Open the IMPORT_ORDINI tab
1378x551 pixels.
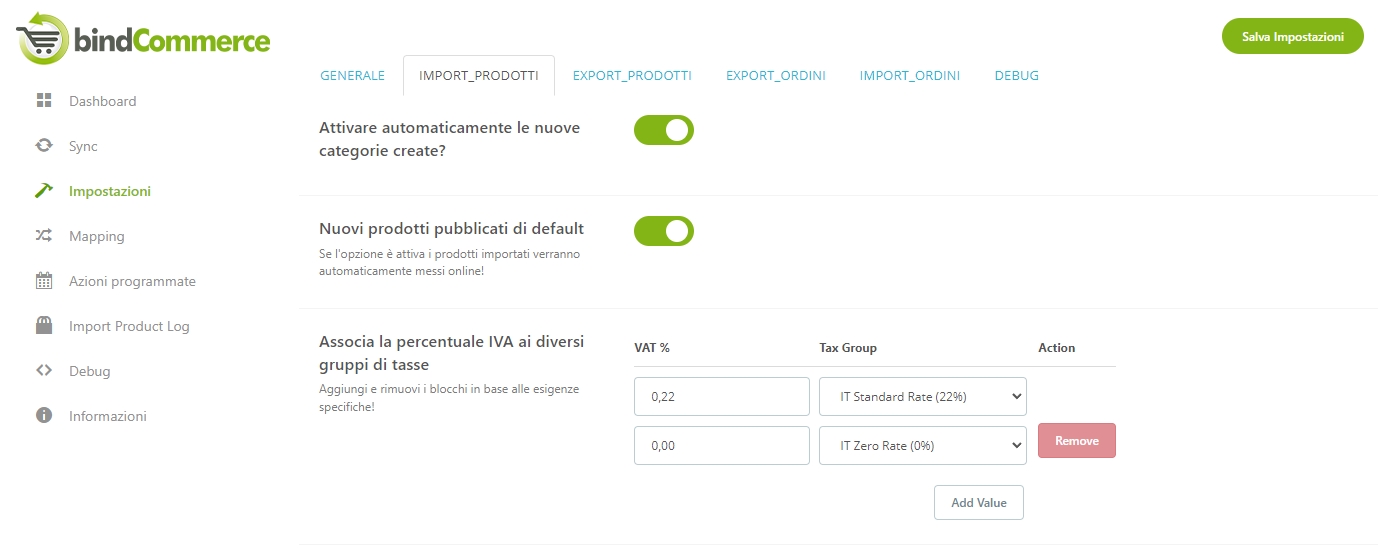tap(909, 76)
